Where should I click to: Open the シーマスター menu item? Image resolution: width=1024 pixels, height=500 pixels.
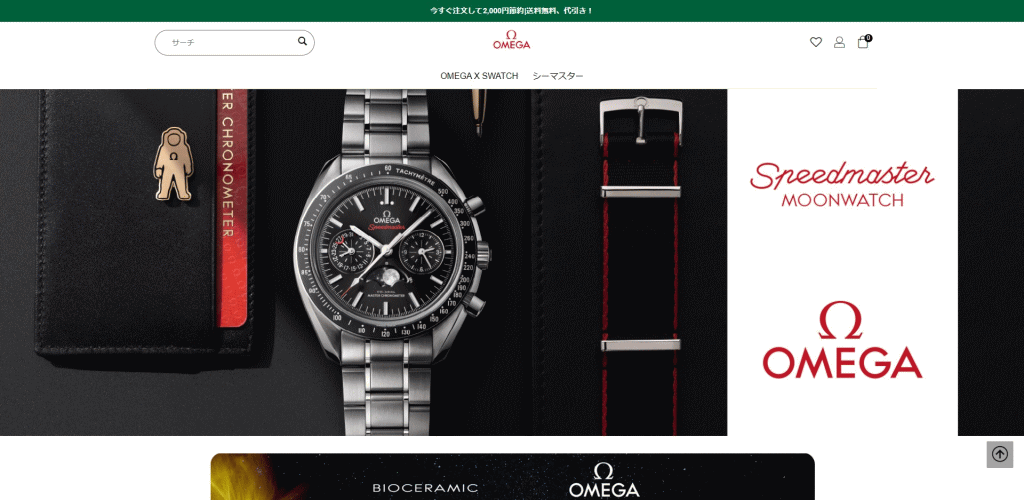[558, 76]
